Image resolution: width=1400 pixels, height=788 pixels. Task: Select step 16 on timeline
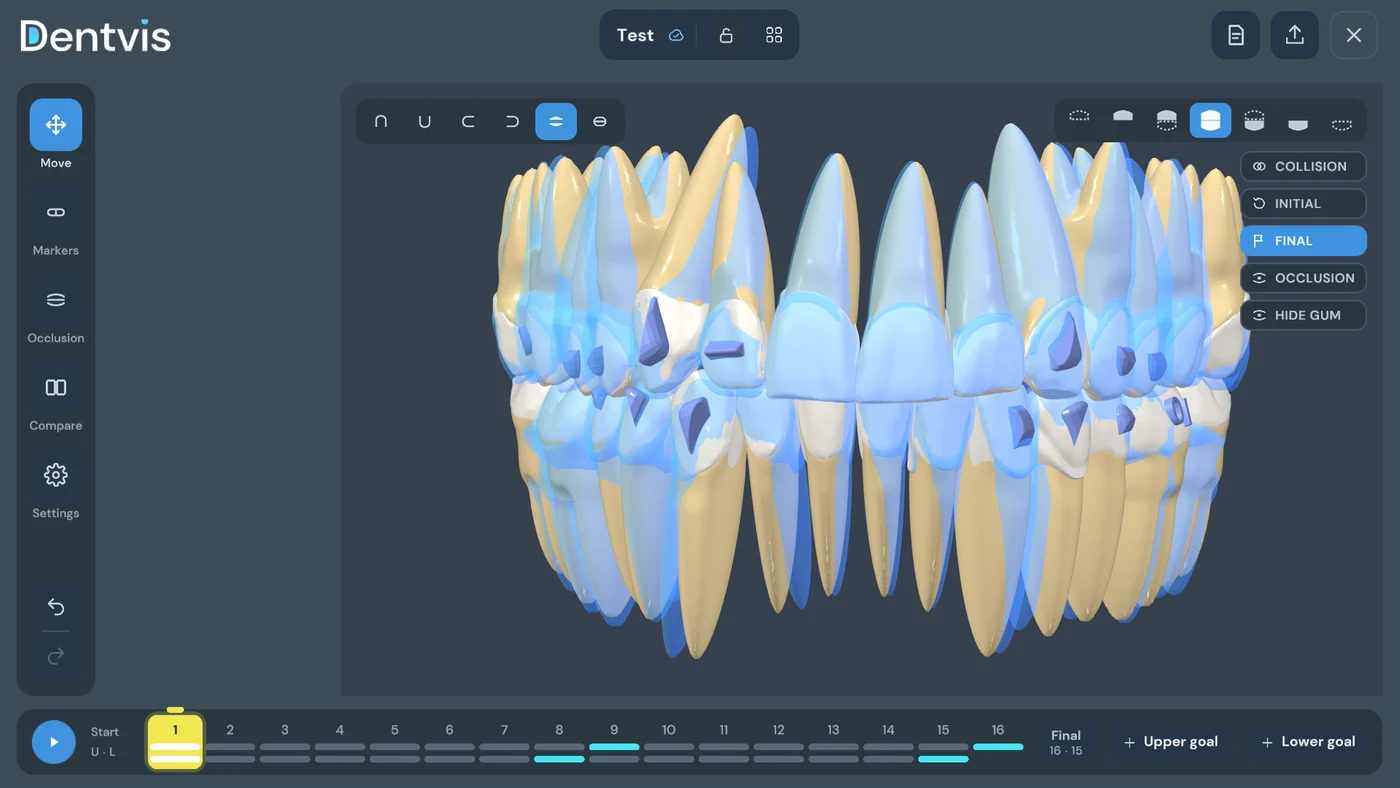click(998, 742)
